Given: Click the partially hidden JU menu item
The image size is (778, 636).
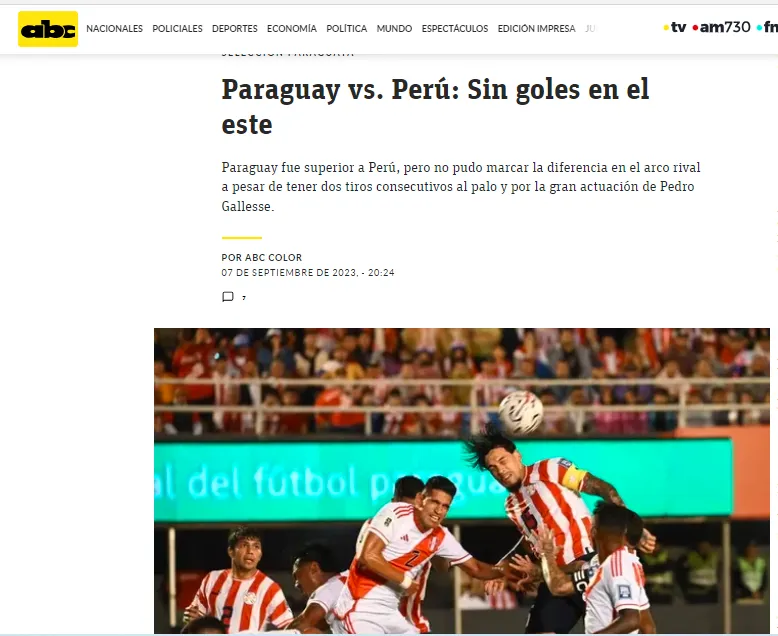Looking at the screenshot, I should 590,29.
